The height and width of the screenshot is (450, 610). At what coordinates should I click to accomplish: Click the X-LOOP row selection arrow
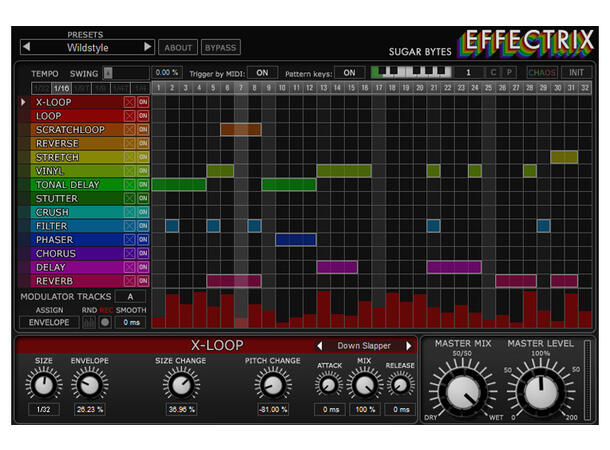[23, 102]
